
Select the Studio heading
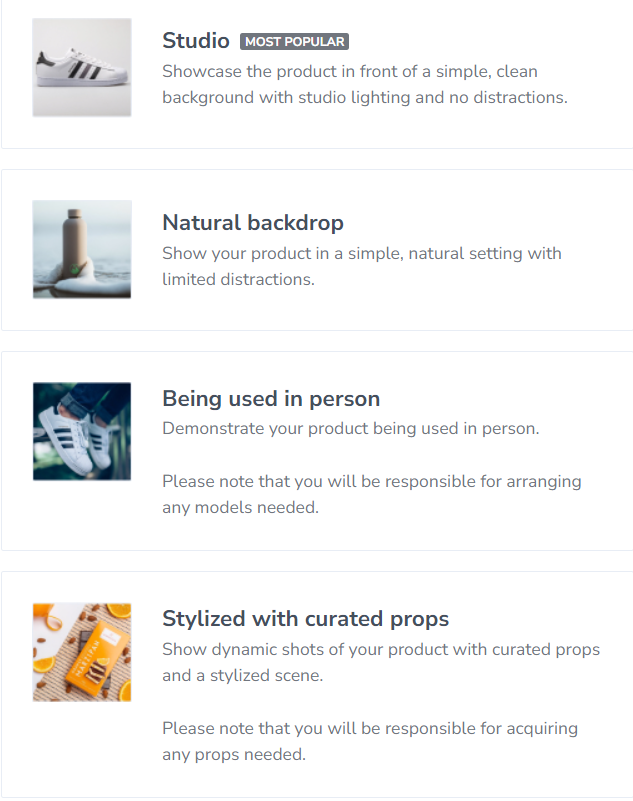tap(196, 41)
